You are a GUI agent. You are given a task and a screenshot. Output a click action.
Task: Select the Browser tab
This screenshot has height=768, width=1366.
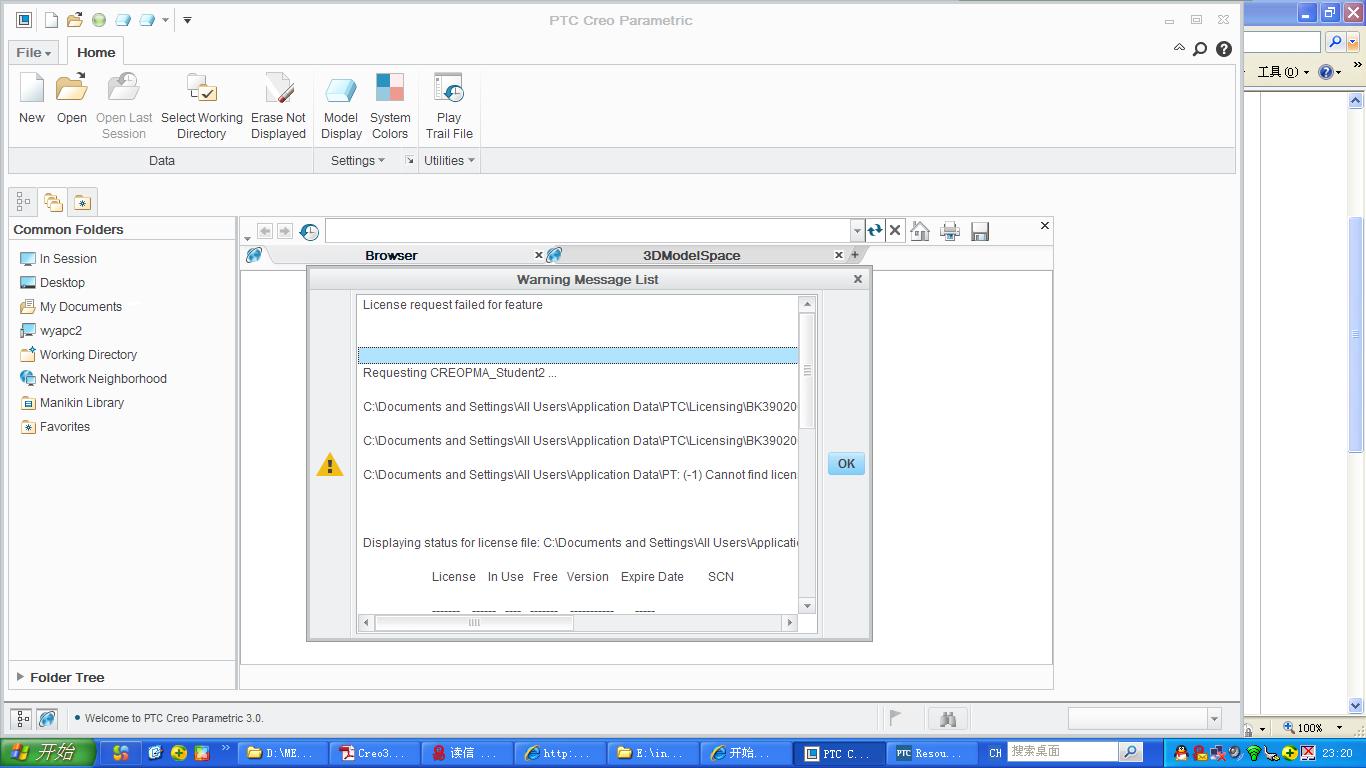(x=391, y=255)
